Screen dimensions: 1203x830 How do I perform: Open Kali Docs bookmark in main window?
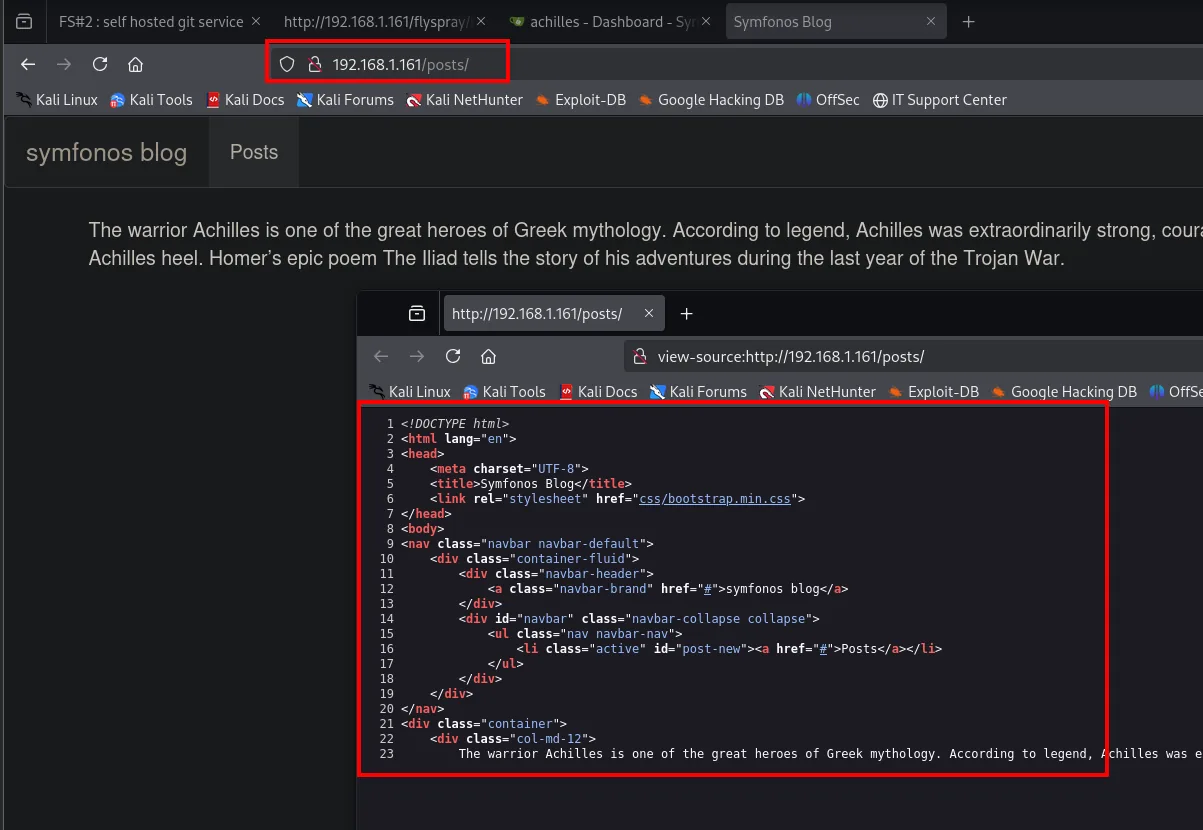245,100
